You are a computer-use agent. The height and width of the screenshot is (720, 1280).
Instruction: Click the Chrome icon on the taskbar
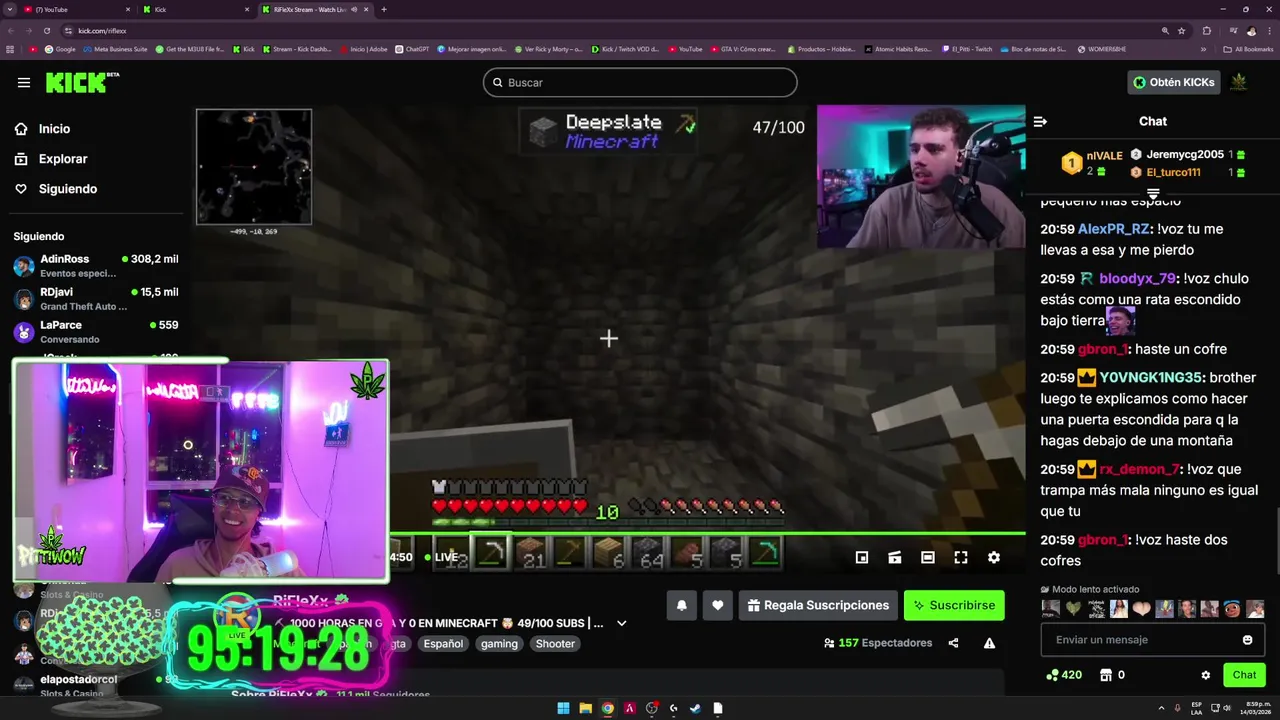pos(607,708)
